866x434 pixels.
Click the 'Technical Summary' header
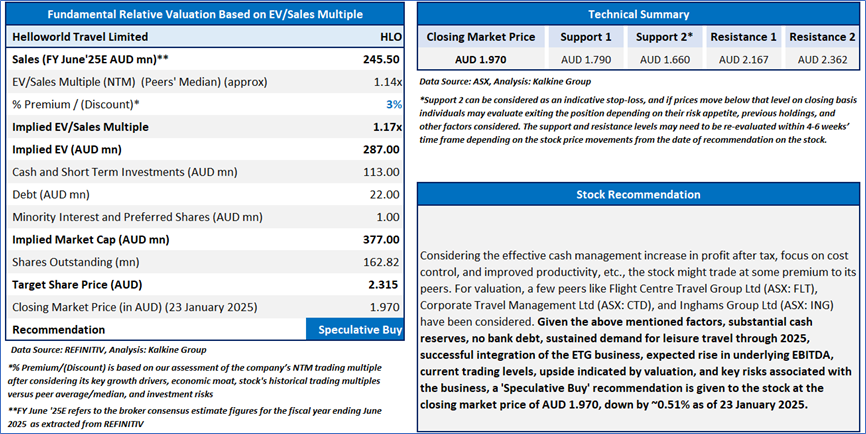[x=638, y=14]
